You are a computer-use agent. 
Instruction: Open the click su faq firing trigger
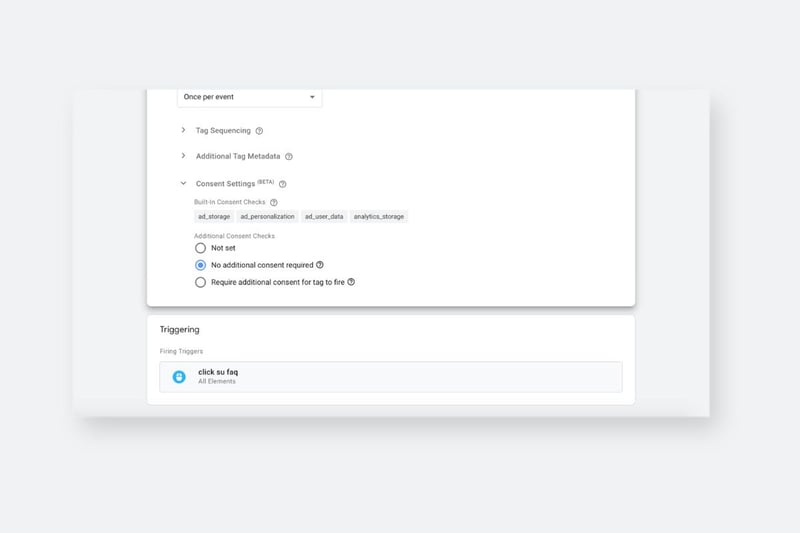[x=391, y=377]
